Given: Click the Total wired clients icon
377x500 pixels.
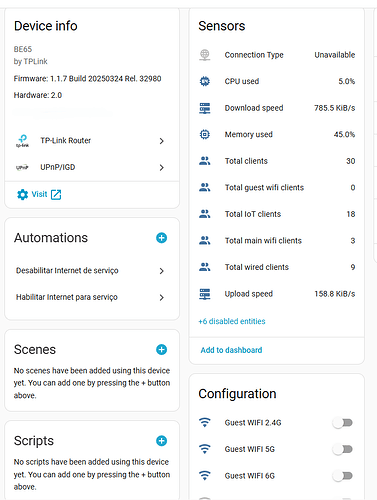Looking at the screenshot, I should coord(205,267).
